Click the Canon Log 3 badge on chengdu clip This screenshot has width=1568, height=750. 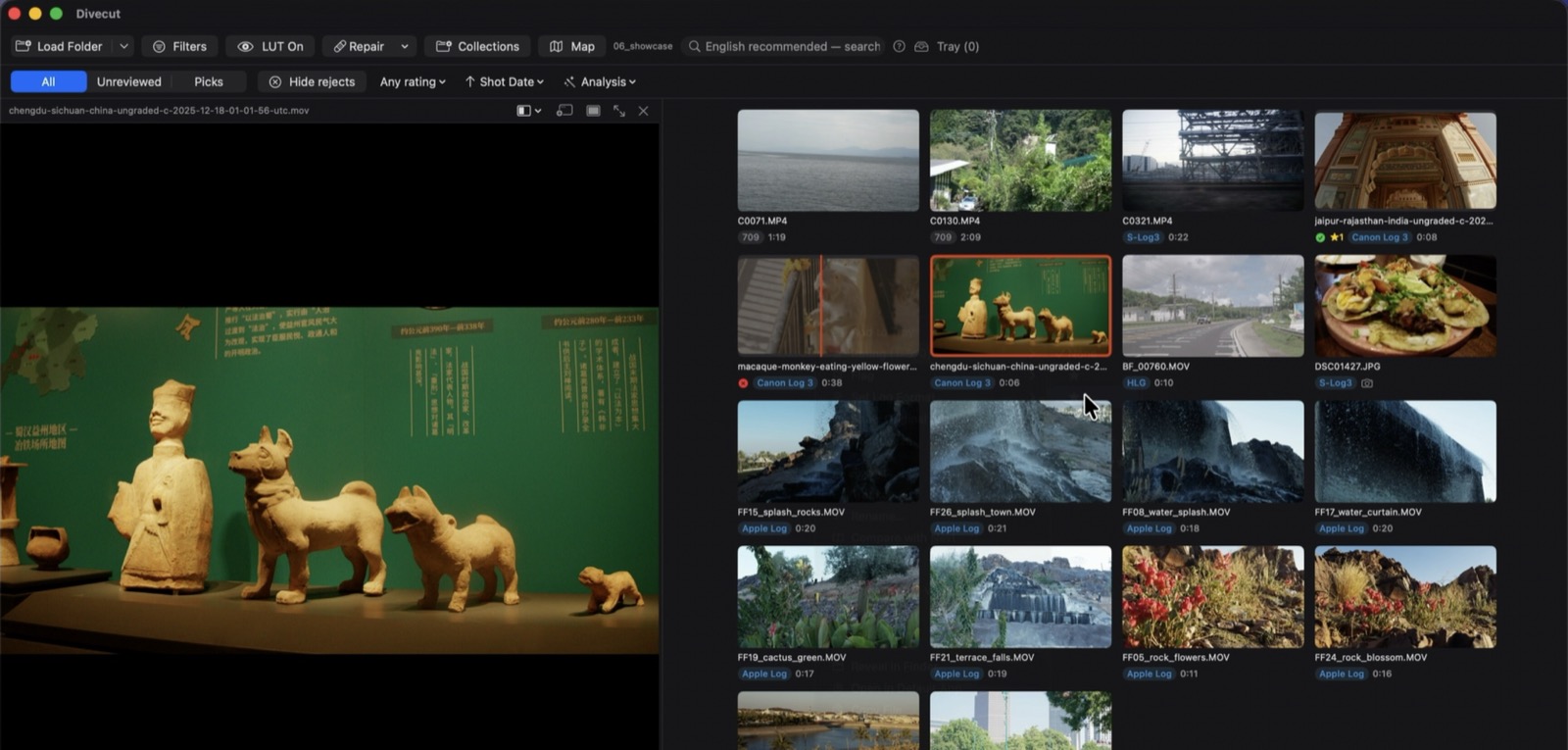(x=962, y=383)
